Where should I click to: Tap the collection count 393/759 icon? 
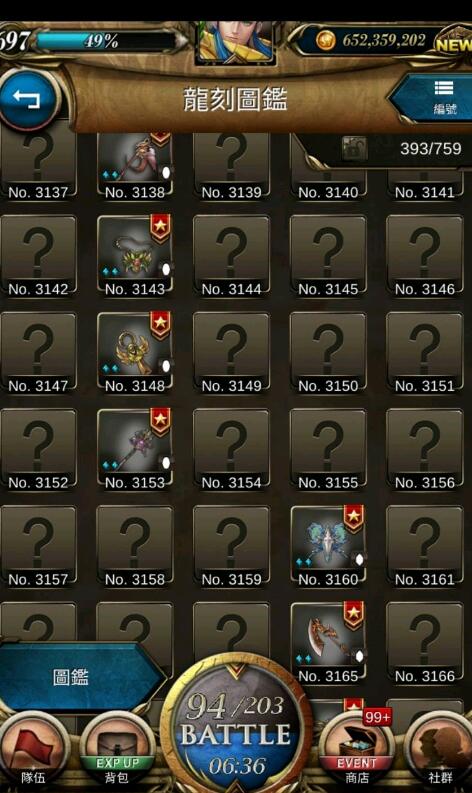[x=354, y=149]
